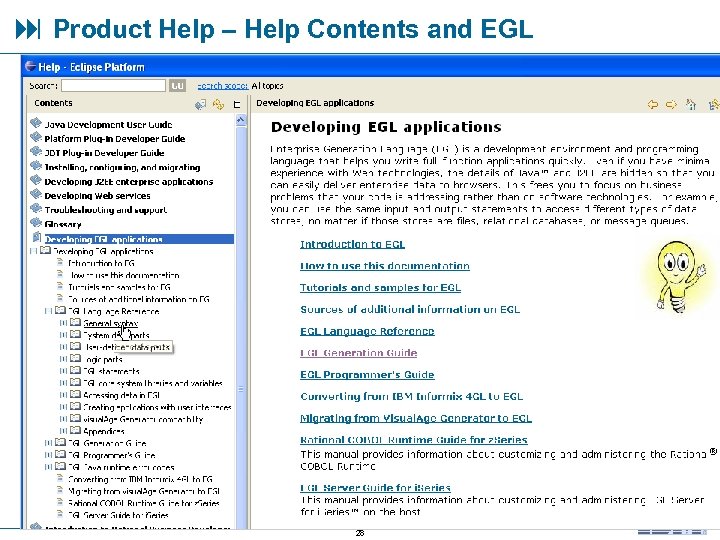Click the book icon next to Java Development User Guide
The image size is (720, 540).
pos(36,123)
